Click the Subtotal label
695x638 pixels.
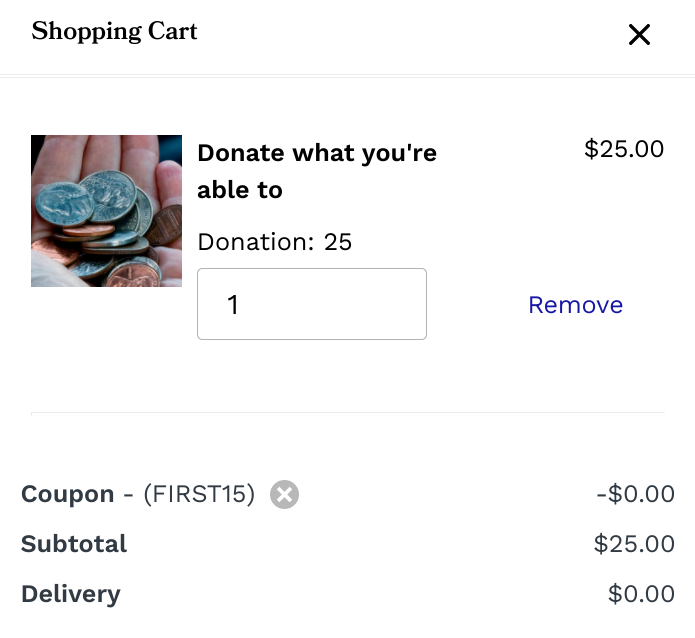(74, 544)
